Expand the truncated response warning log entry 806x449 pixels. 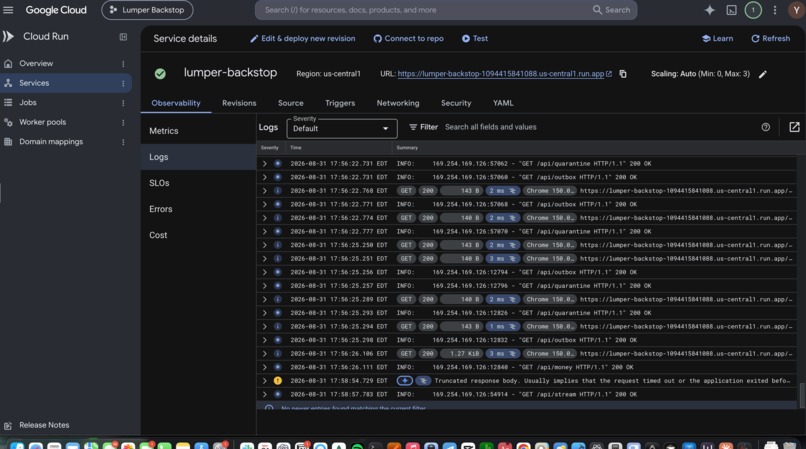[265, 381]
